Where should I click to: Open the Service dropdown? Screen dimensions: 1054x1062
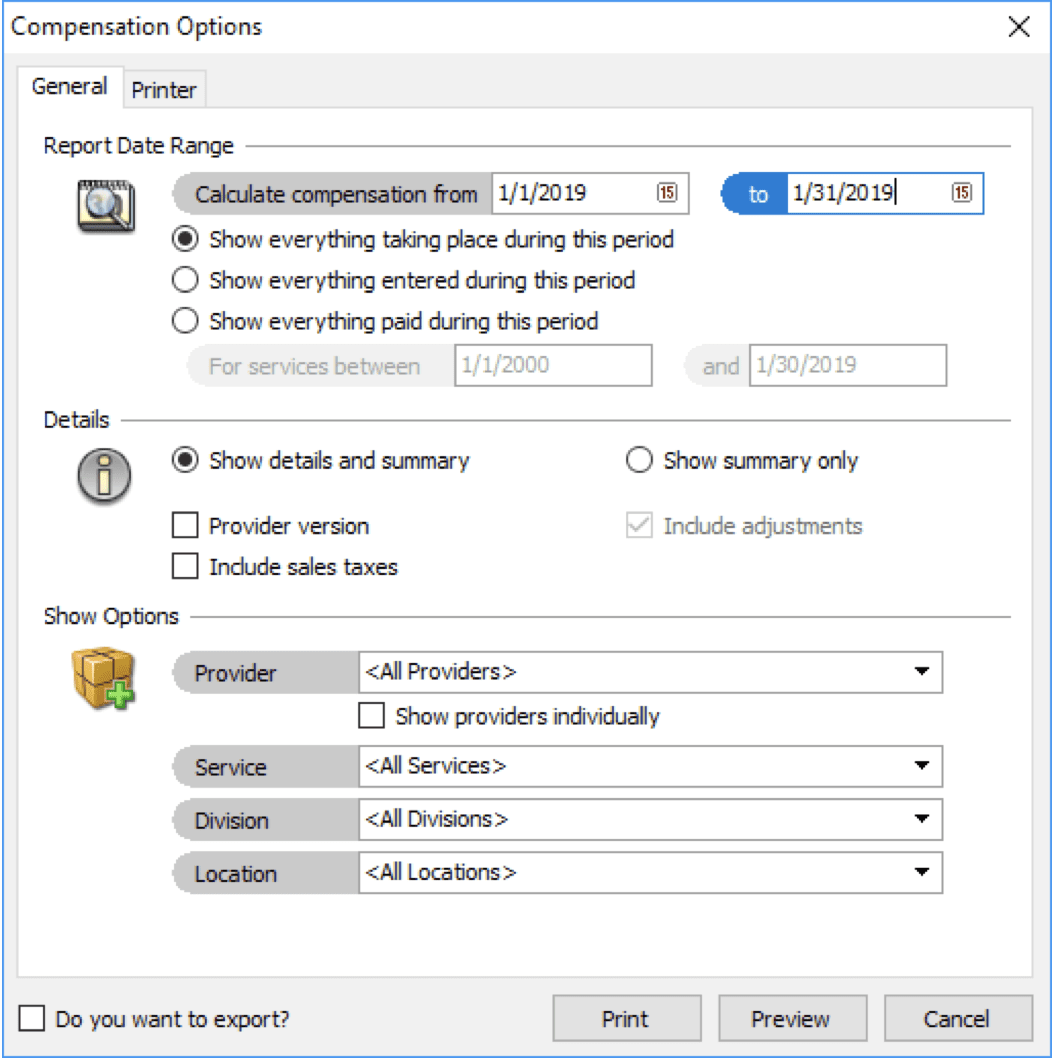click(x=921, y=766)
